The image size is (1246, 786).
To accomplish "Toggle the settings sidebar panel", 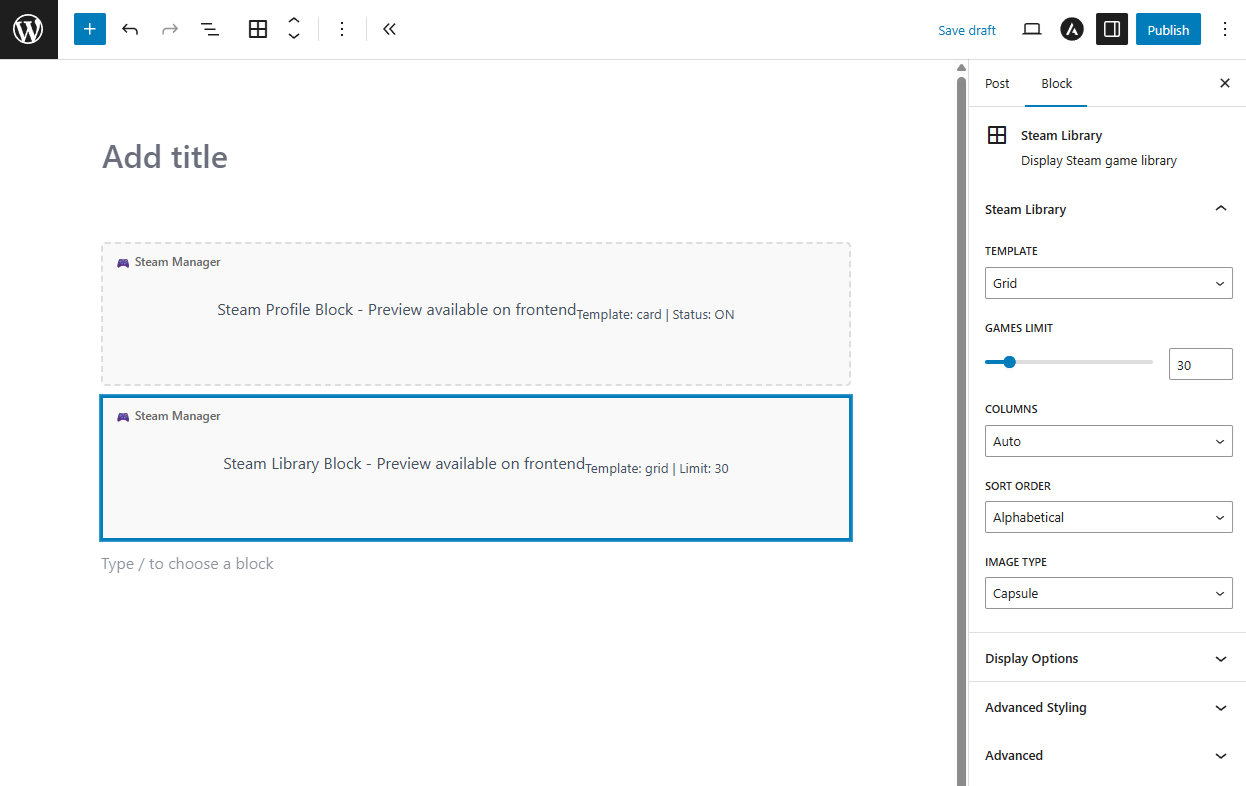I will 1112,29.
